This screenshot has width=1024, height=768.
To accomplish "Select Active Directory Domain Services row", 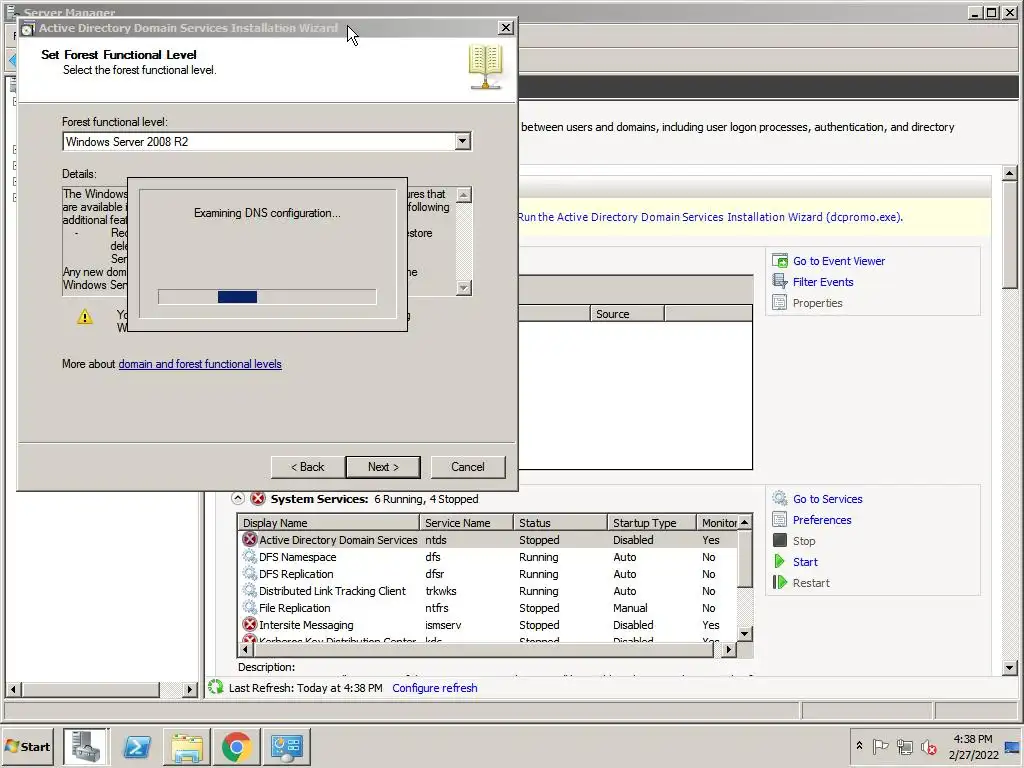I will tap(488, 540).
